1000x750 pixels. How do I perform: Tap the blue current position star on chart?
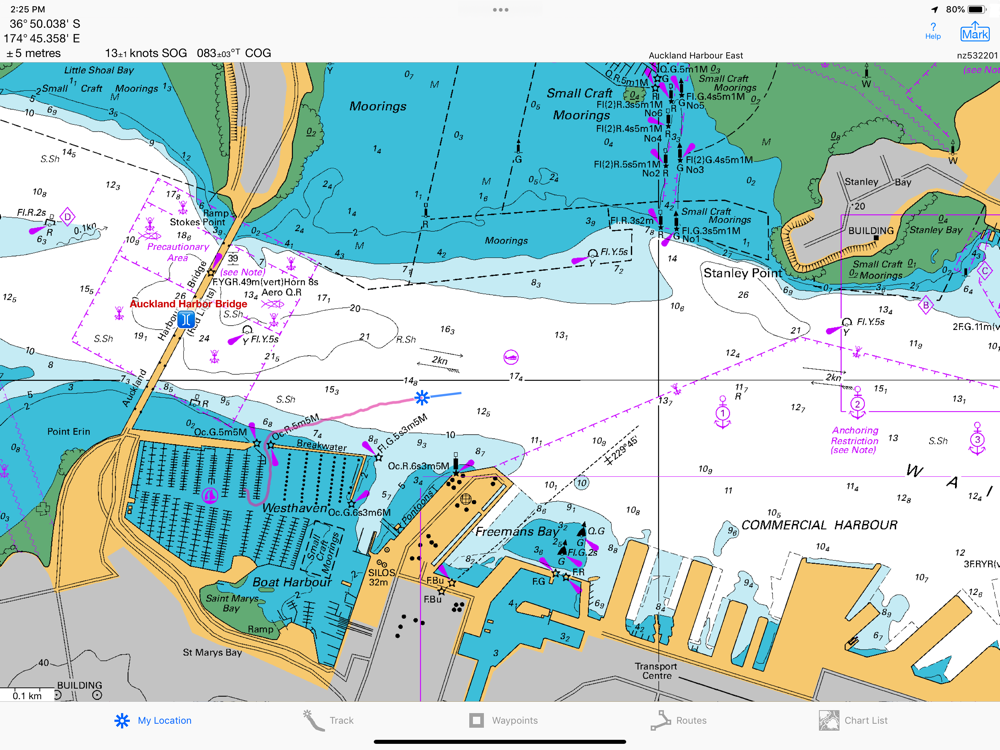(422, 399)
